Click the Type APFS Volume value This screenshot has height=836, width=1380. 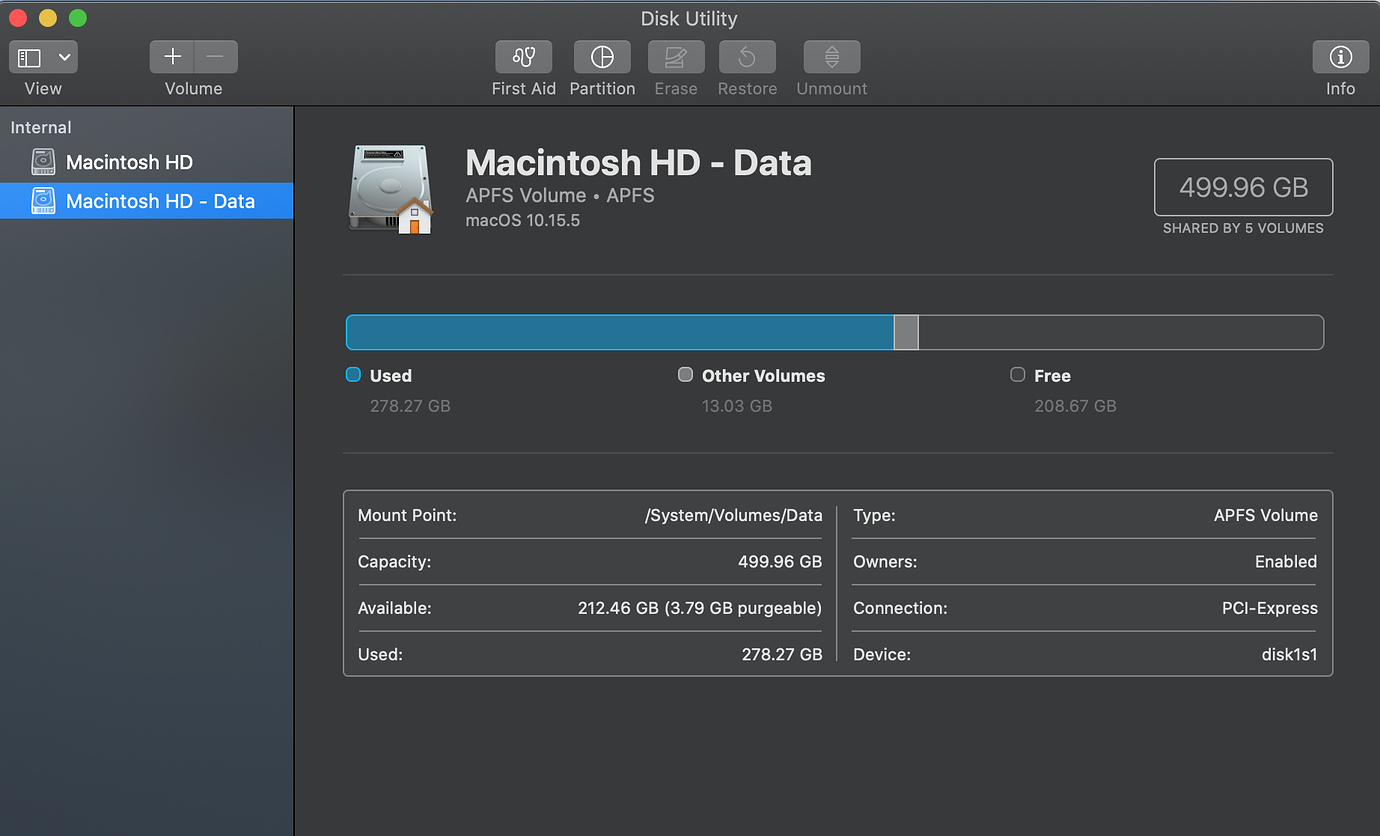pos(1266,516)
